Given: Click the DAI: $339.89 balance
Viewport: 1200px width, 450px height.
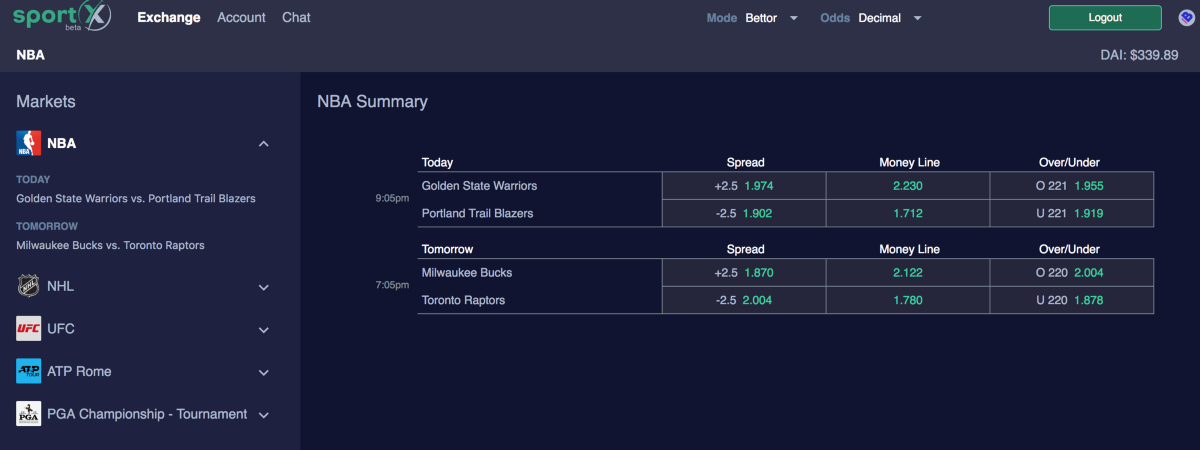Looking at the screenshot, I should pos(1139,56).
